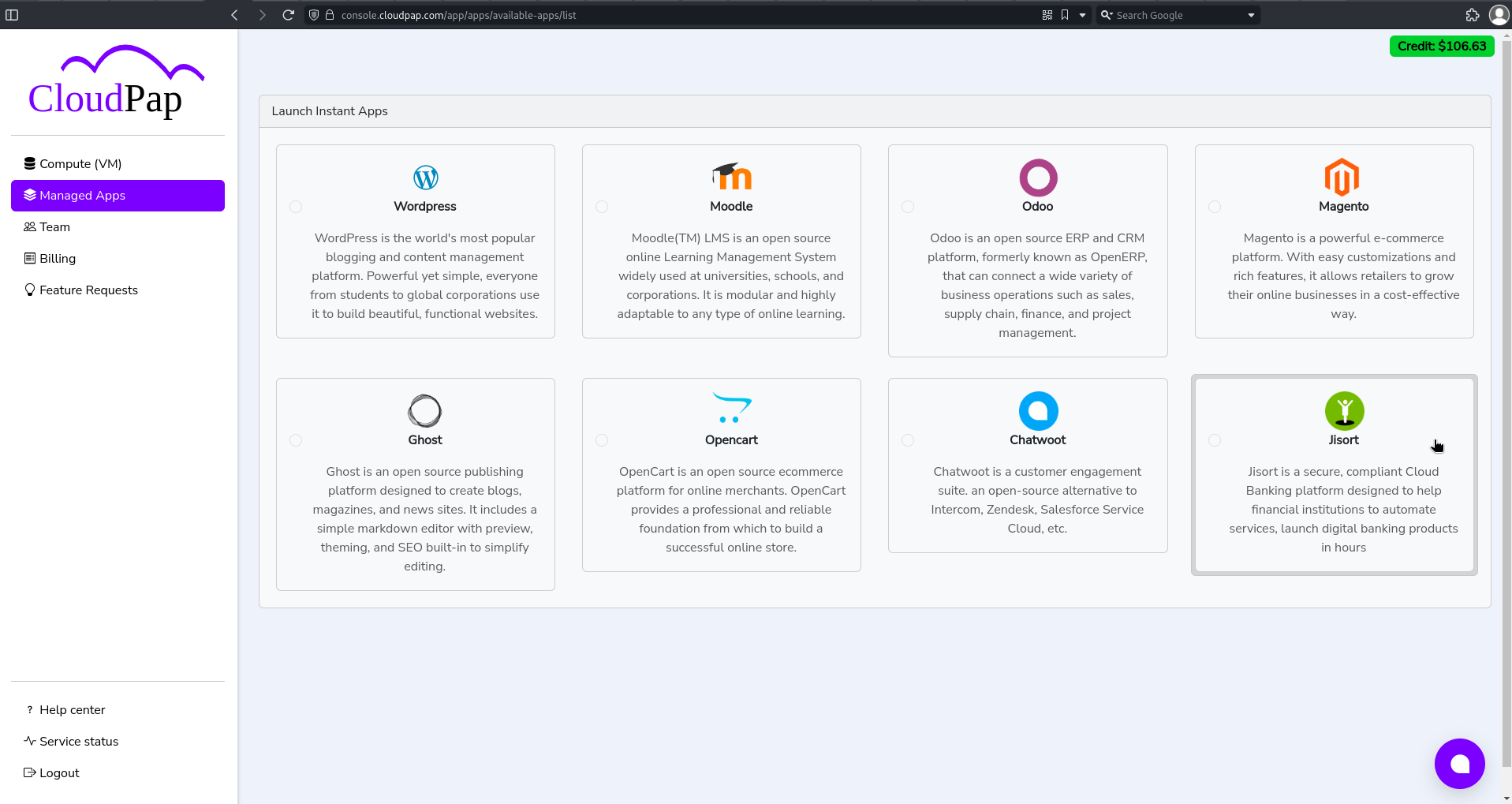Click the Chatwoot logo icon
The width and height of the screenshot is (1512, 804).
pos(1037,410)
